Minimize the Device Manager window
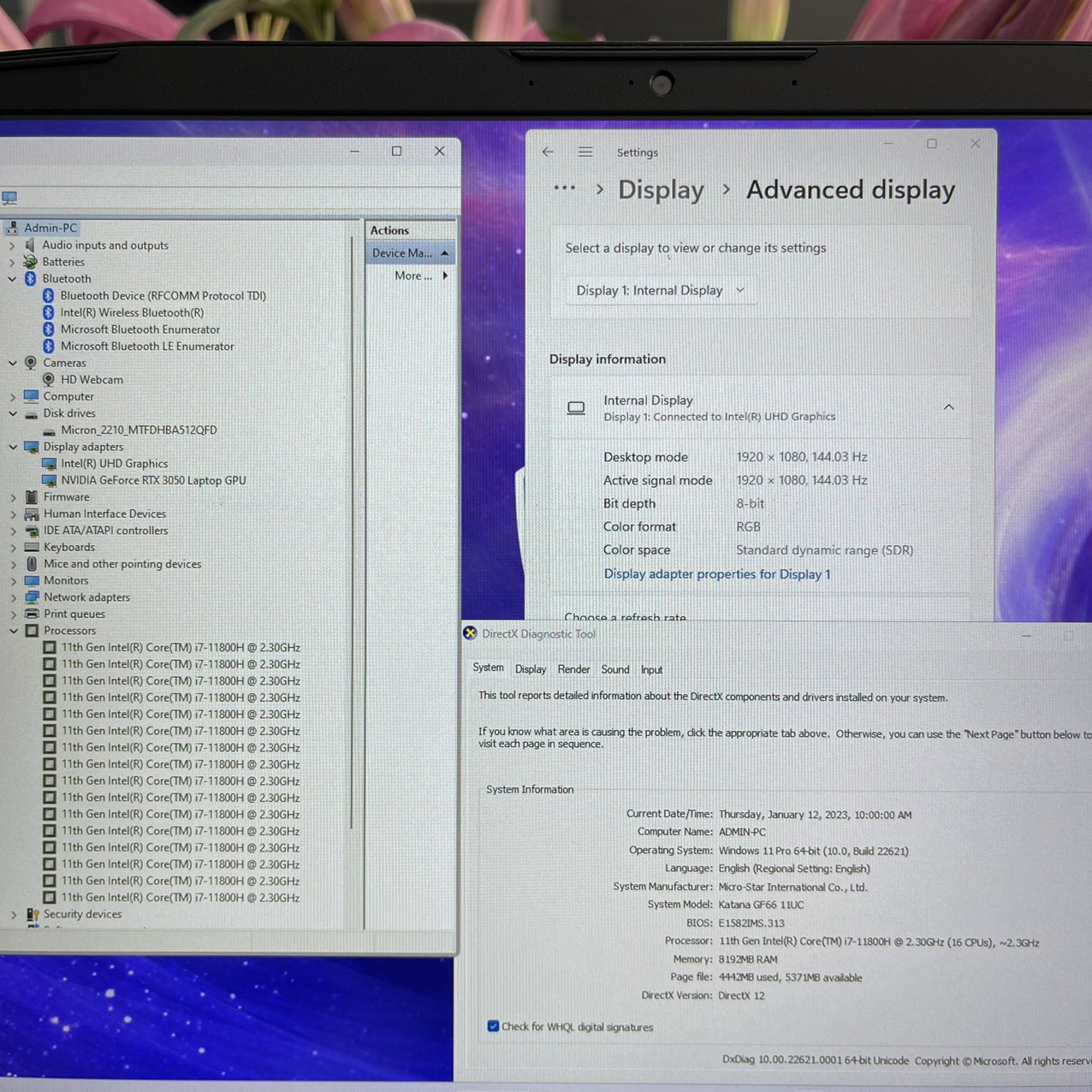Image resolution: width=1092 pixels, height=1092 pixels. click(354, 151)
